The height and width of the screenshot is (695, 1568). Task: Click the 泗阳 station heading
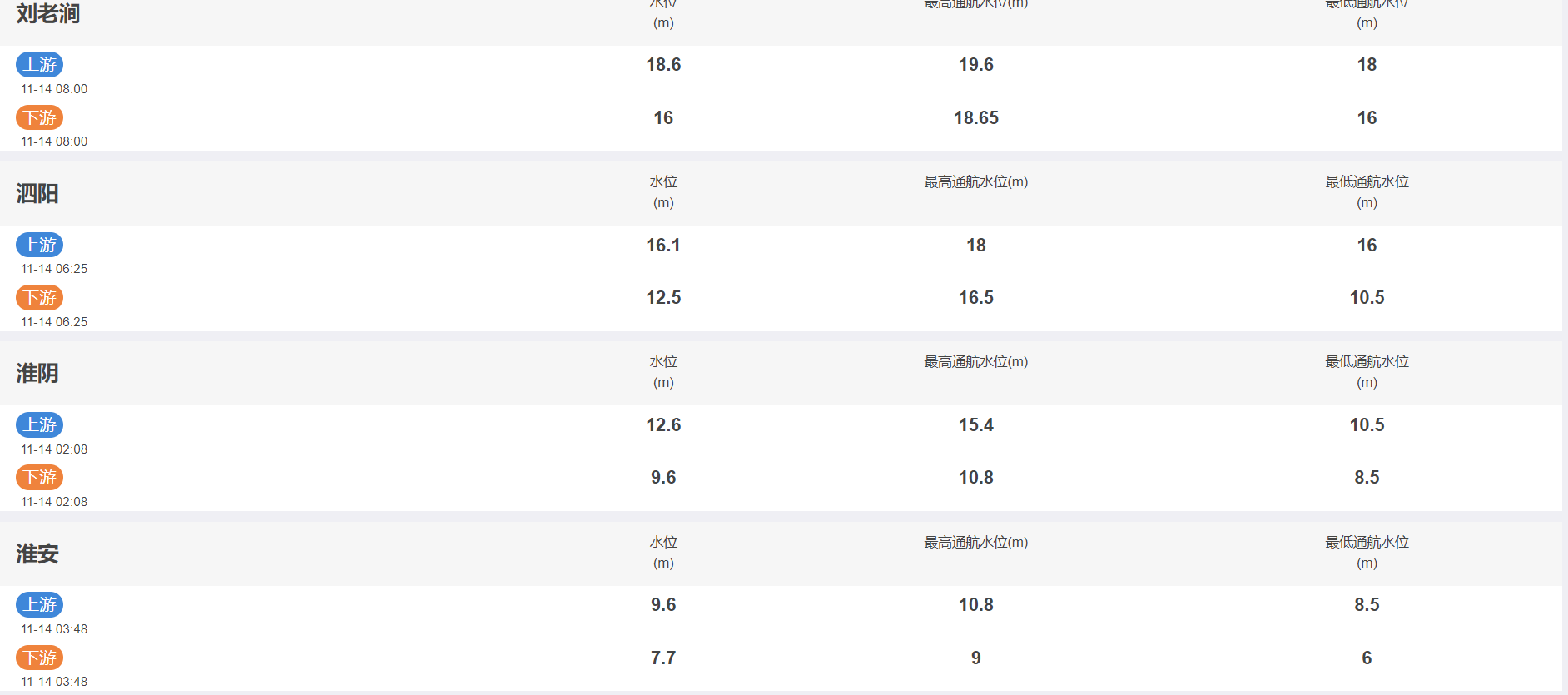click(x=37, y=193)
